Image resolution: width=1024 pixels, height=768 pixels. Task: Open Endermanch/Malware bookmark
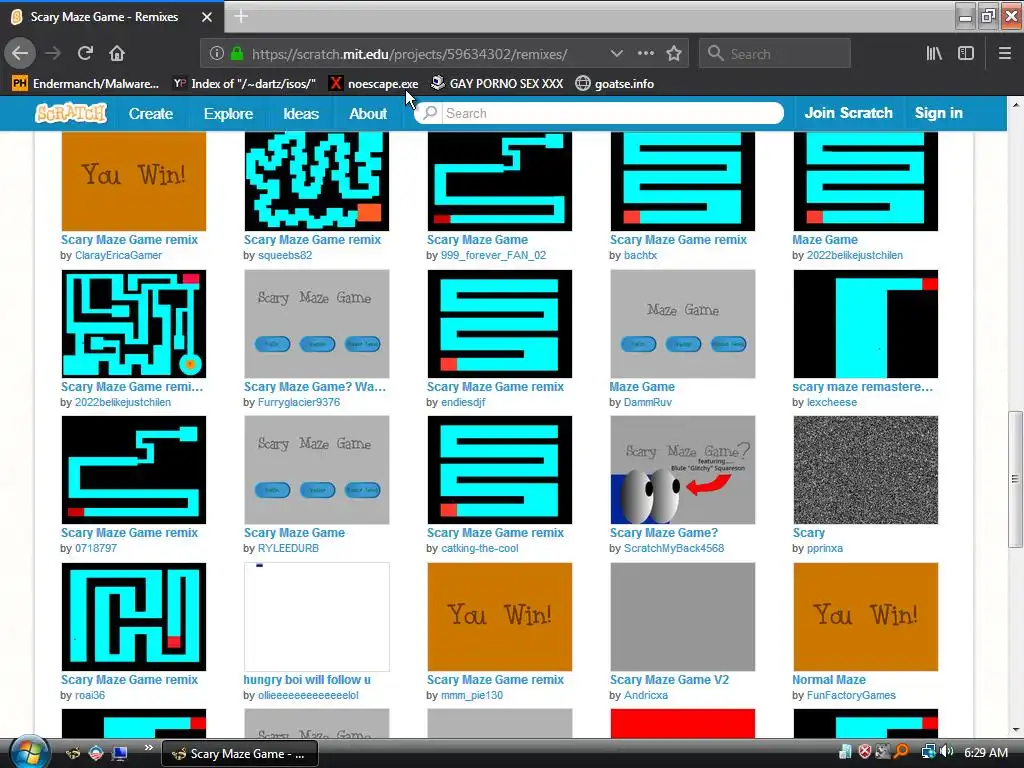(x=86, y=84)
